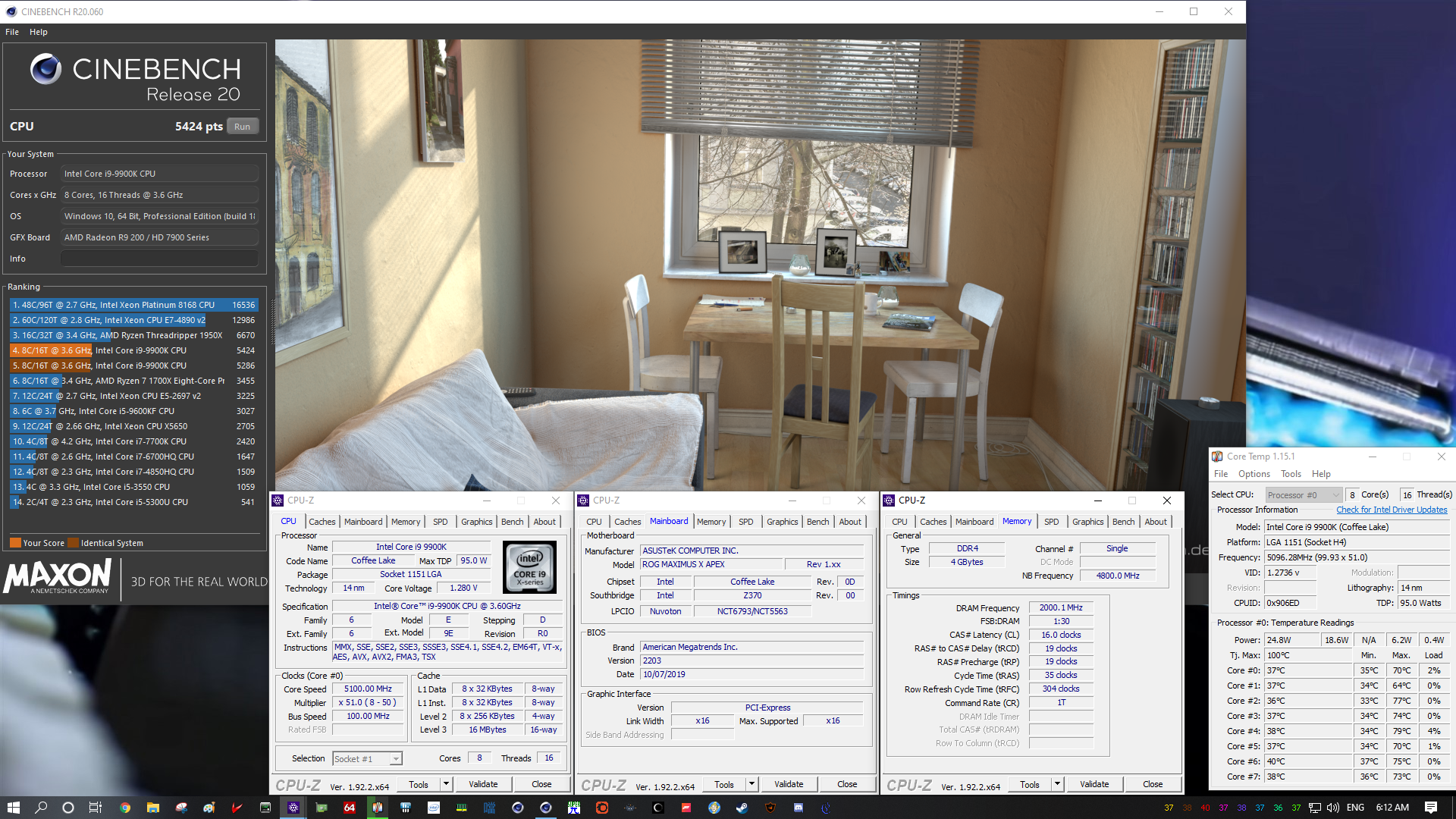
Task: Click the shield icon on taskbar
Action: (770, 808)
